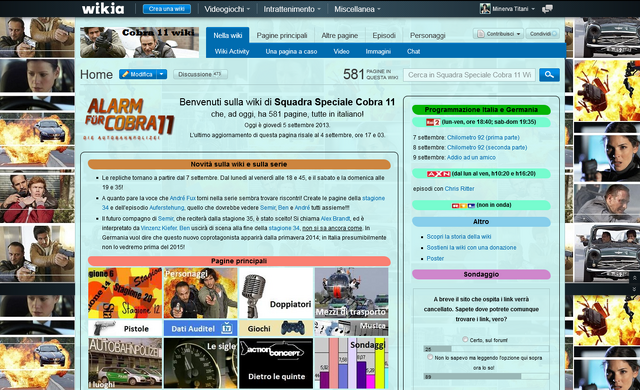640x390 pixels.
Task: Expand the Intrattenimento menu
Action: tap(292, 9)
